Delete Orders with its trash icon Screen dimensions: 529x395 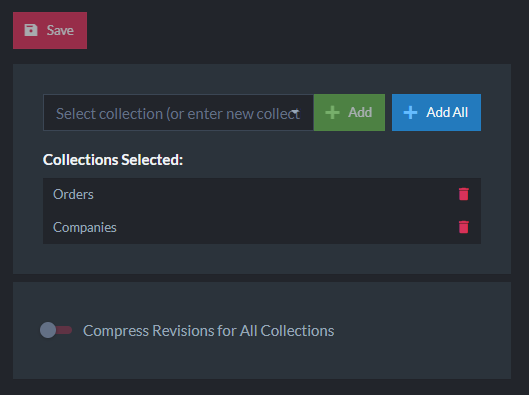[464, 194]
